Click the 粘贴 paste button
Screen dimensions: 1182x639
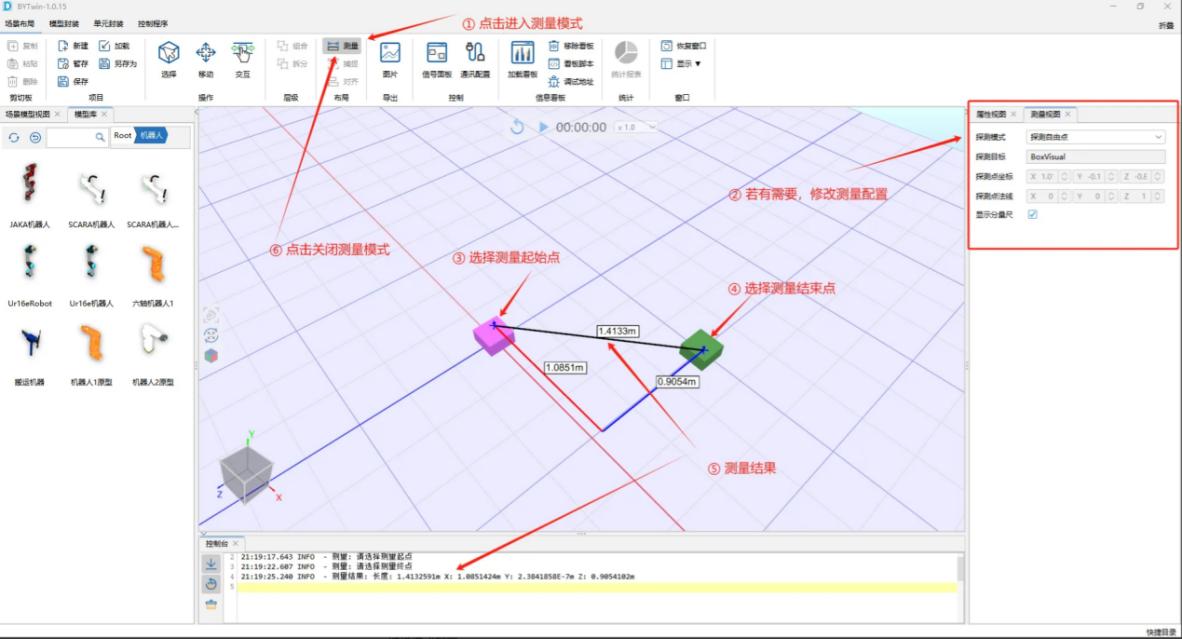pyautogui.click(x=23, y=63)
